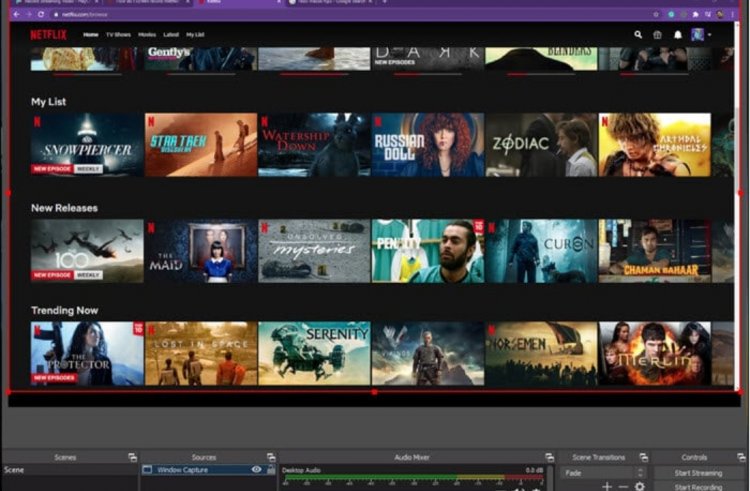Screen dimensions: 750x491
Task: Open a new browser tab
Action: tap(384, 2)
